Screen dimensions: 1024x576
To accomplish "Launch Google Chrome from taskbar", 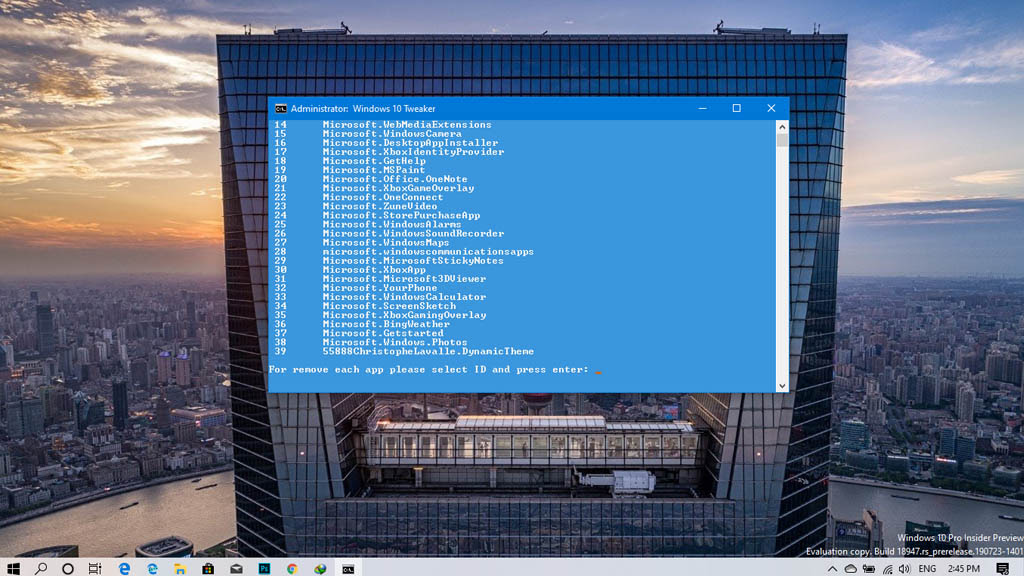I will 292,569.
